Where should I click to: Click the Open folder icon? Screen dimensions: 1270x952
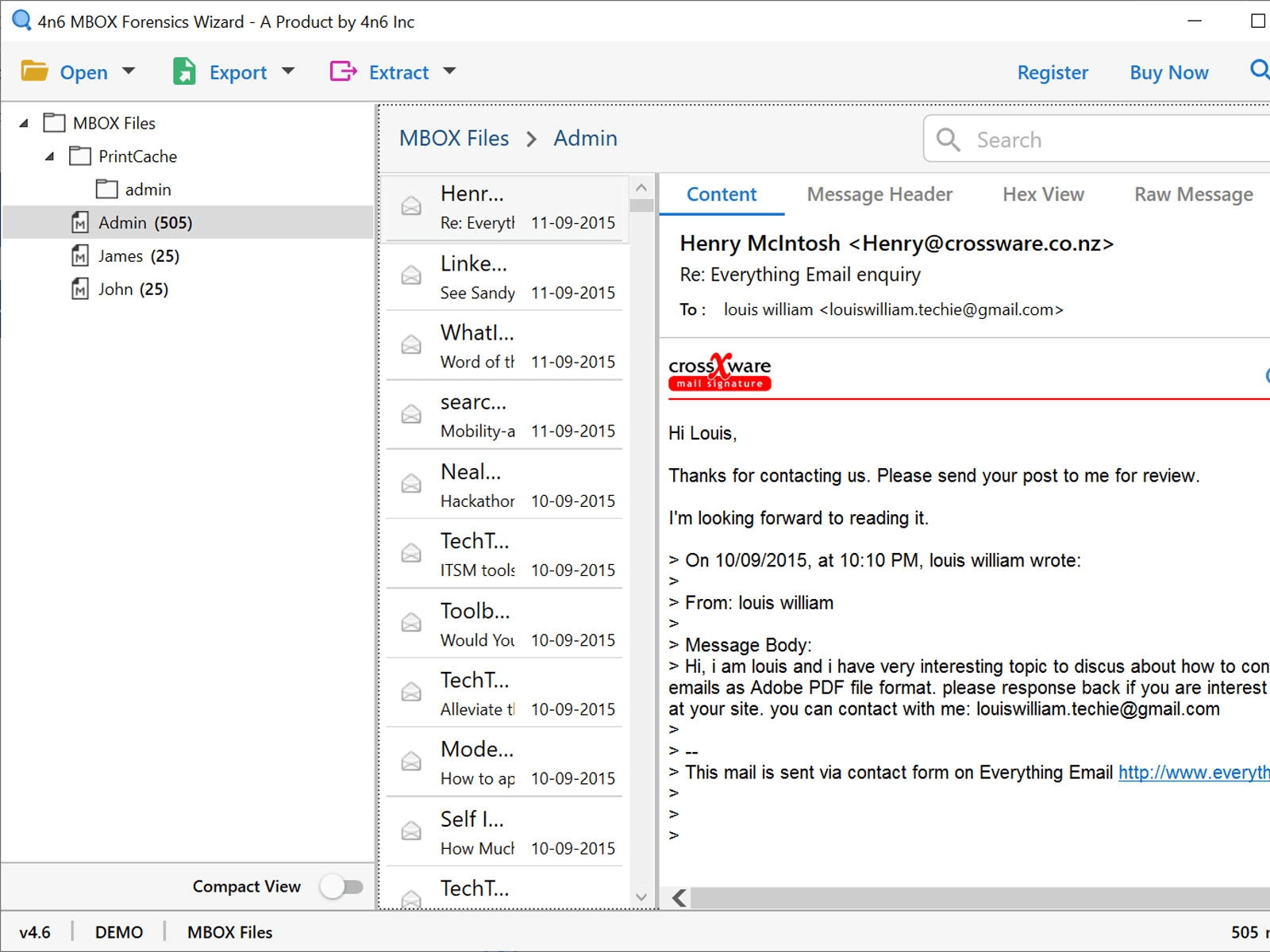34,71
